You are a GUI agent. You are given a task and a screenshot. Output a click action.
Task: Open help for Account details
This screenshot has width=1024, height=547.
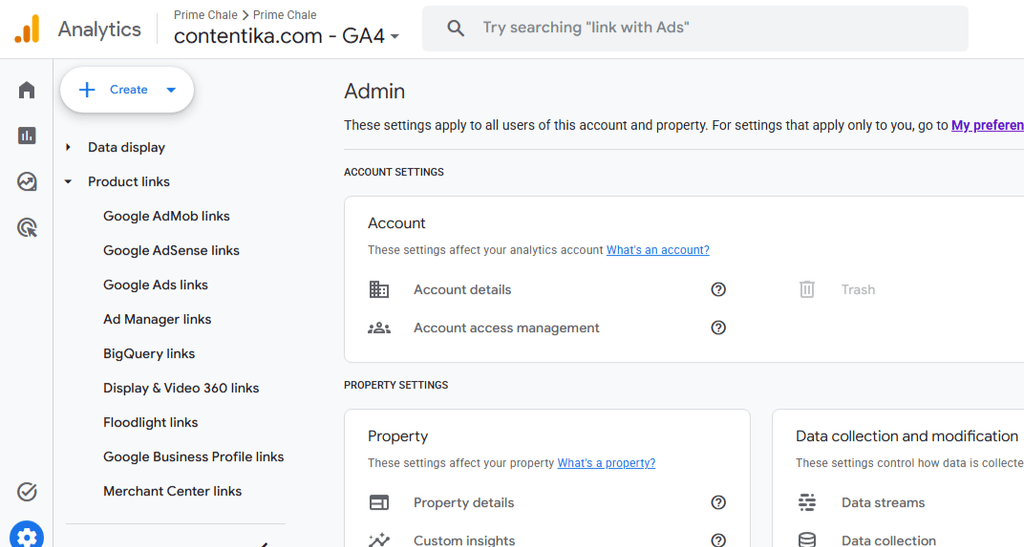point(718,289)
